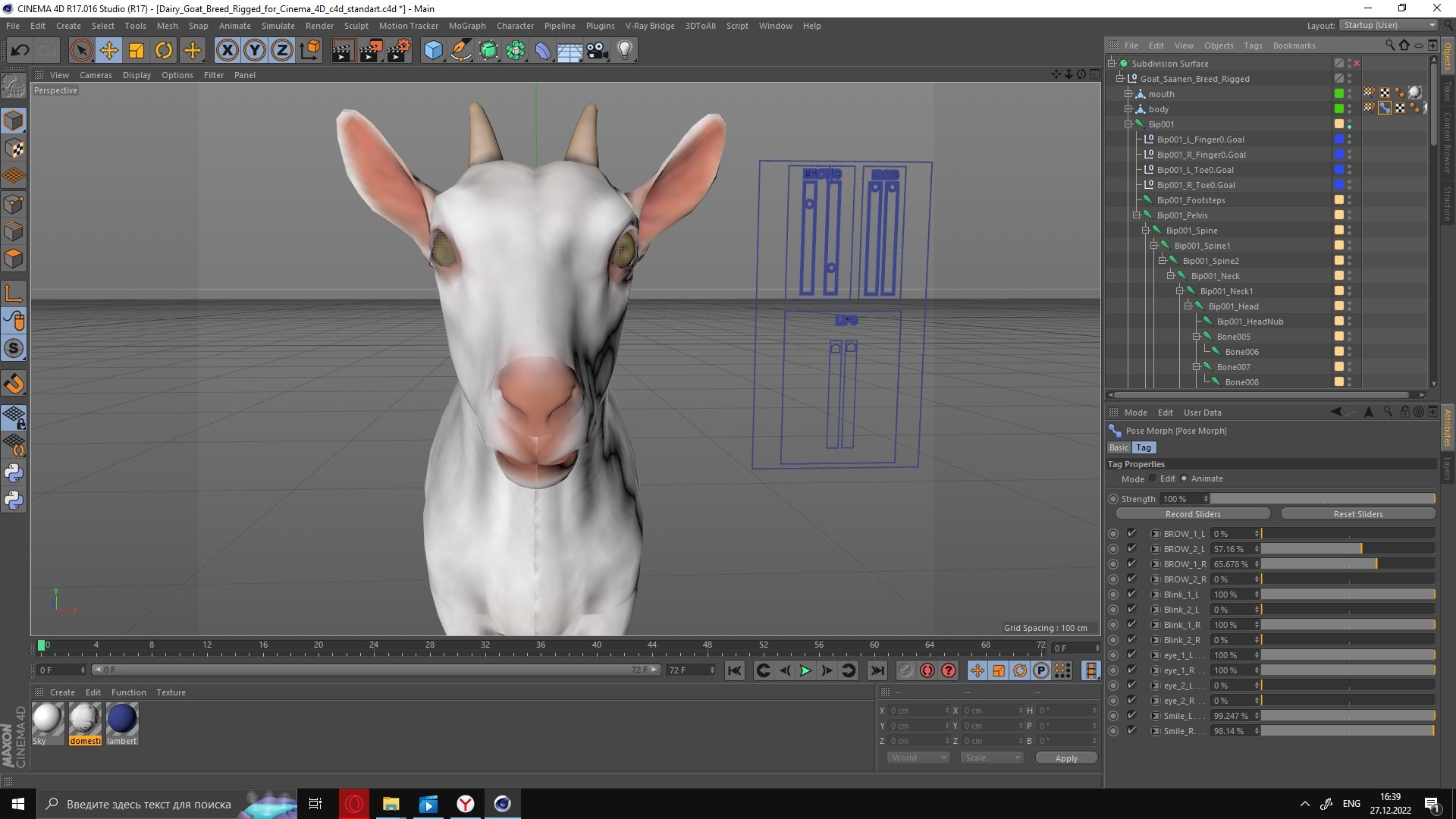Collapse Bip001_Pelvis node
Screen dimensions: 1456x819
point(1137,215)
